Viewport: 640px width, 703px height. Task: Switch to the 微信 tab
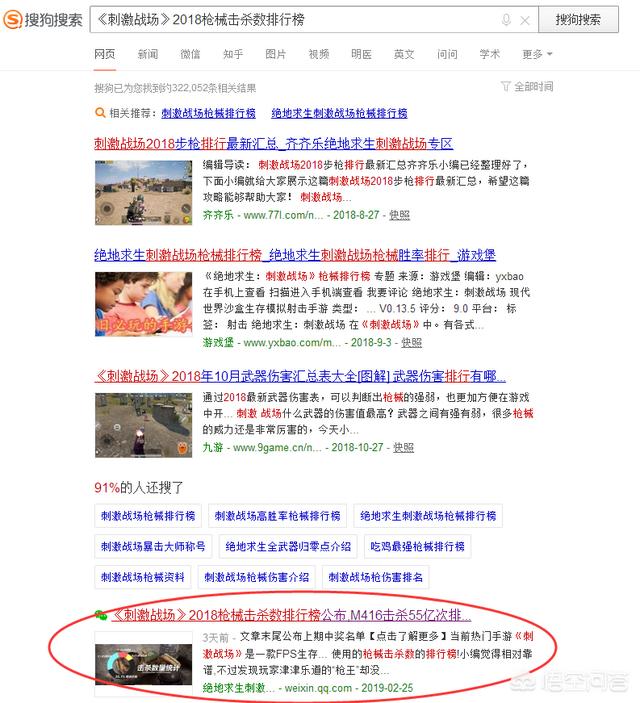tap(190, 54)
